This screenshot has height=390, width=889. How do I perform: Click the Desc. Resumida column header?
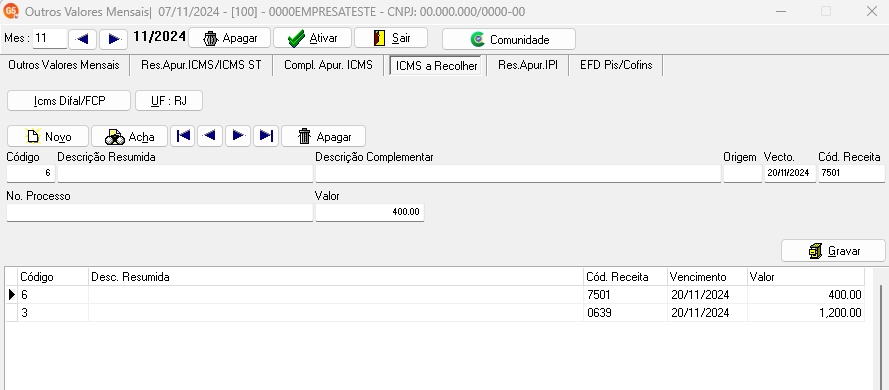coord(336,277)
